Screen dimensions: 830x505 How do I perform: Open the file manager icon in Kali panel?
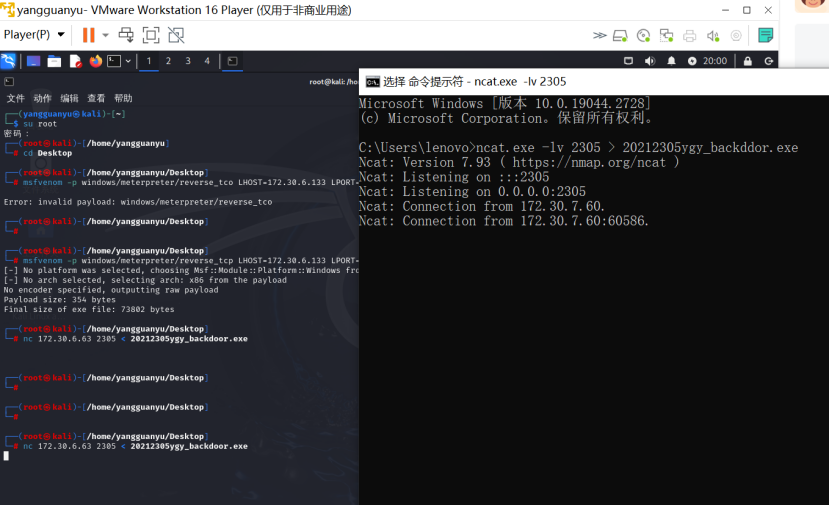point(54,61)
